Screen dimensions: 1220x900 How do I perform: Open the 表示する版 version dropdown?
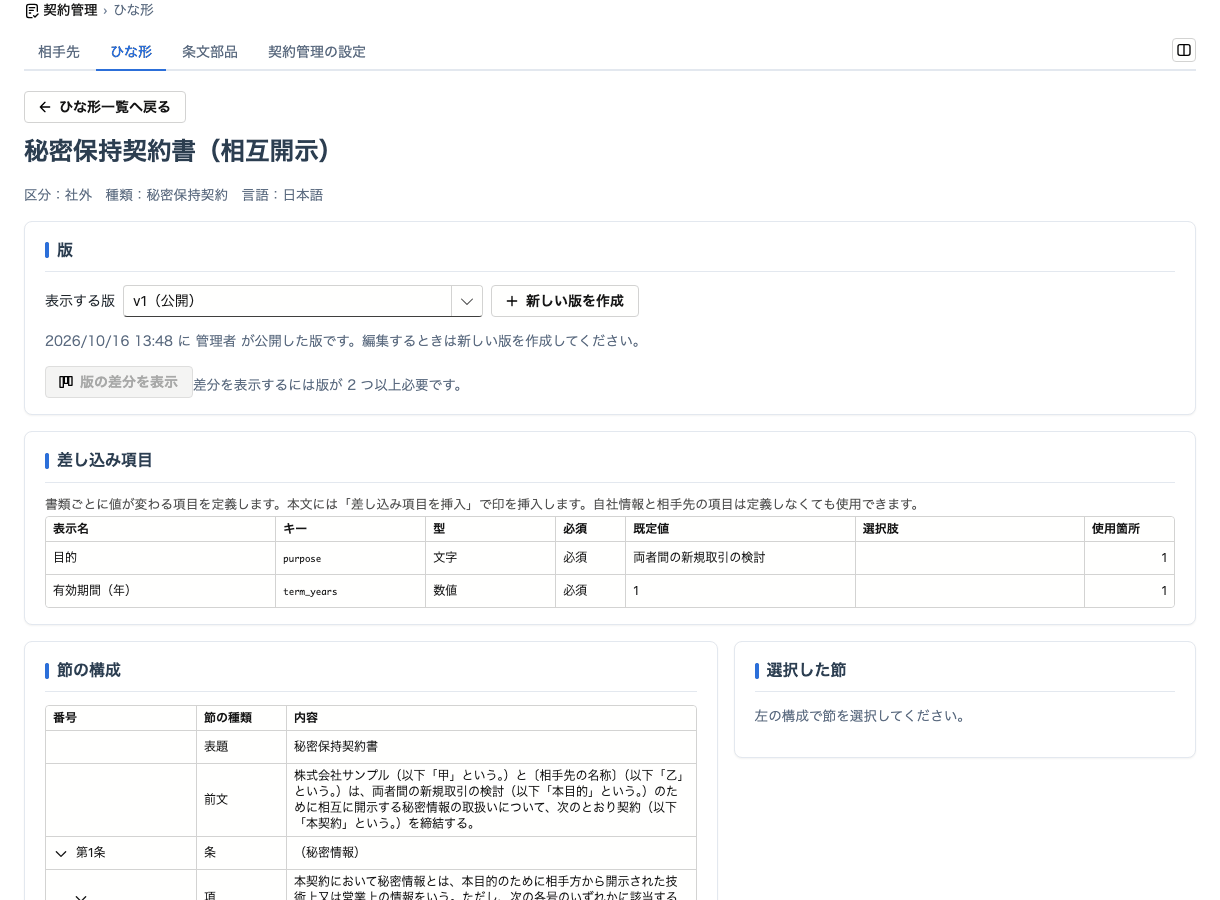tap(303, 301)
